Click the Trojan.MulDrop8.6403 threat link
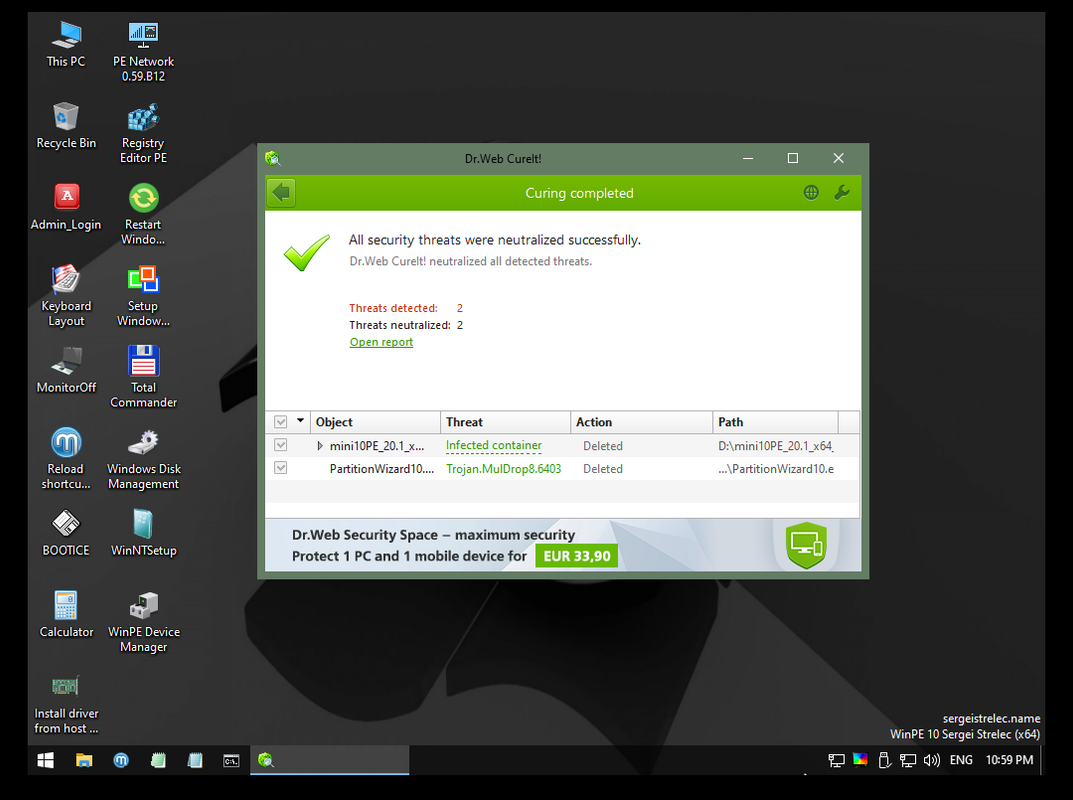 [x=504, y=469]
